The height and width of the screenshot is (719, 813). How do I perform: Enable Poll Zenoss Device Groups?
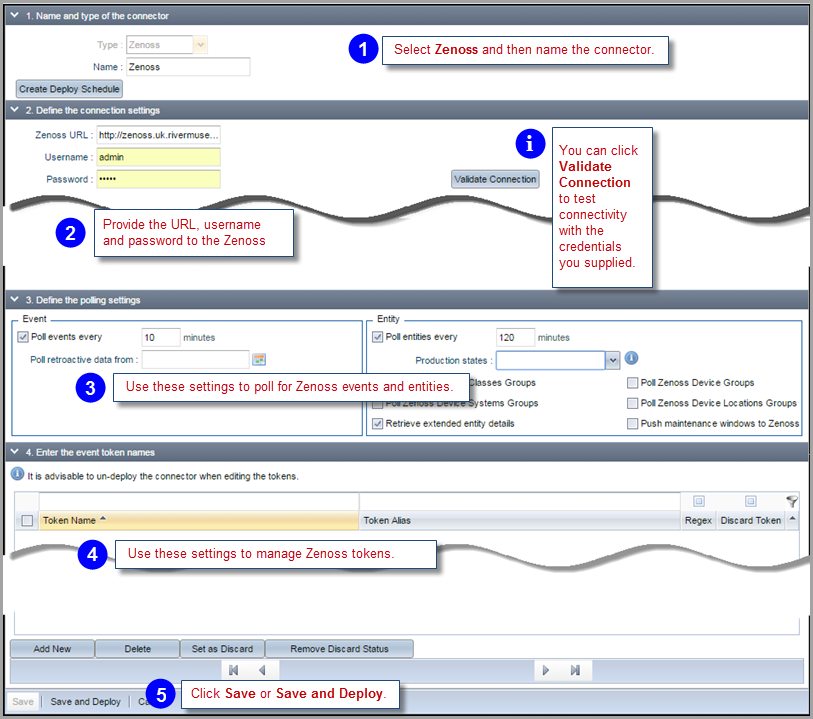pos(632,383)
